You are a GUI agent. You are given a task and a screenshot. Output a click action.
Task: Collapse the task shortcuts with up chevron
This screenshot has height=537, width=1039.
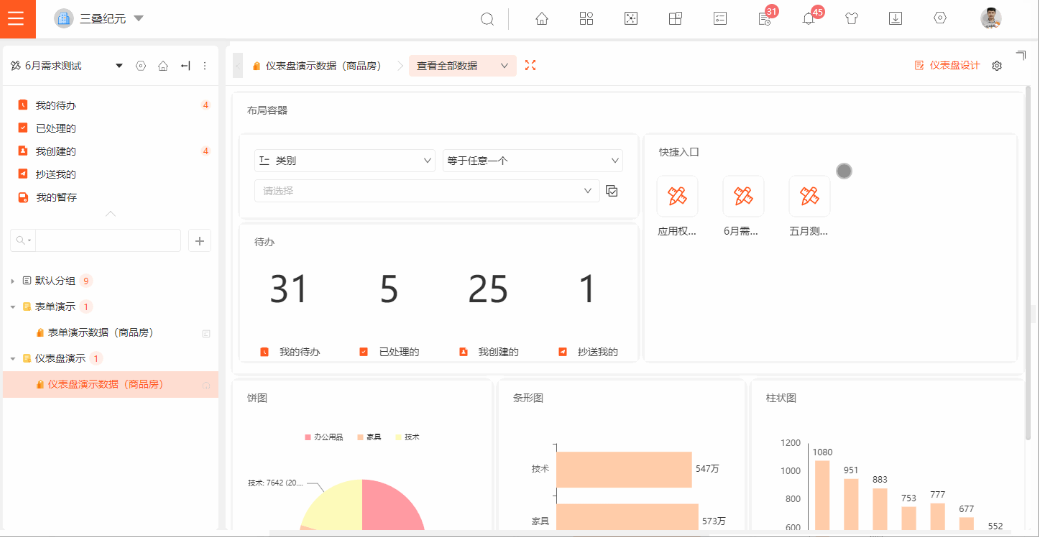(111, 214)
